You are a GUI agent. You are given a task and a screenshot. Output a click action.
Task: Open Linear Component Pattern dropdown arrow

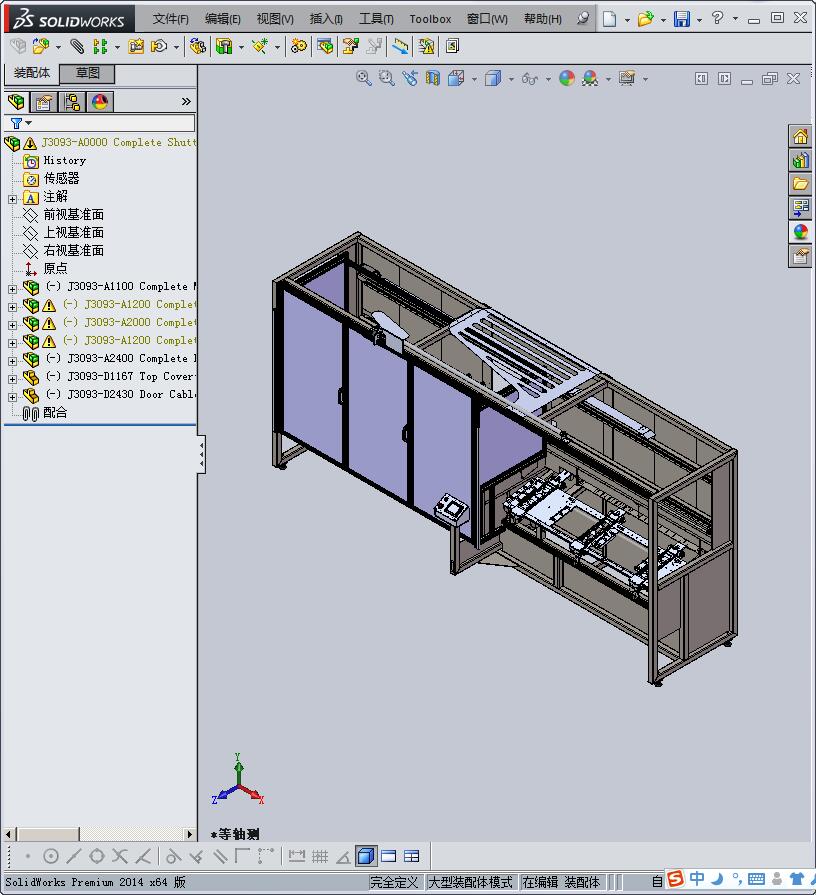click(118, 47)
